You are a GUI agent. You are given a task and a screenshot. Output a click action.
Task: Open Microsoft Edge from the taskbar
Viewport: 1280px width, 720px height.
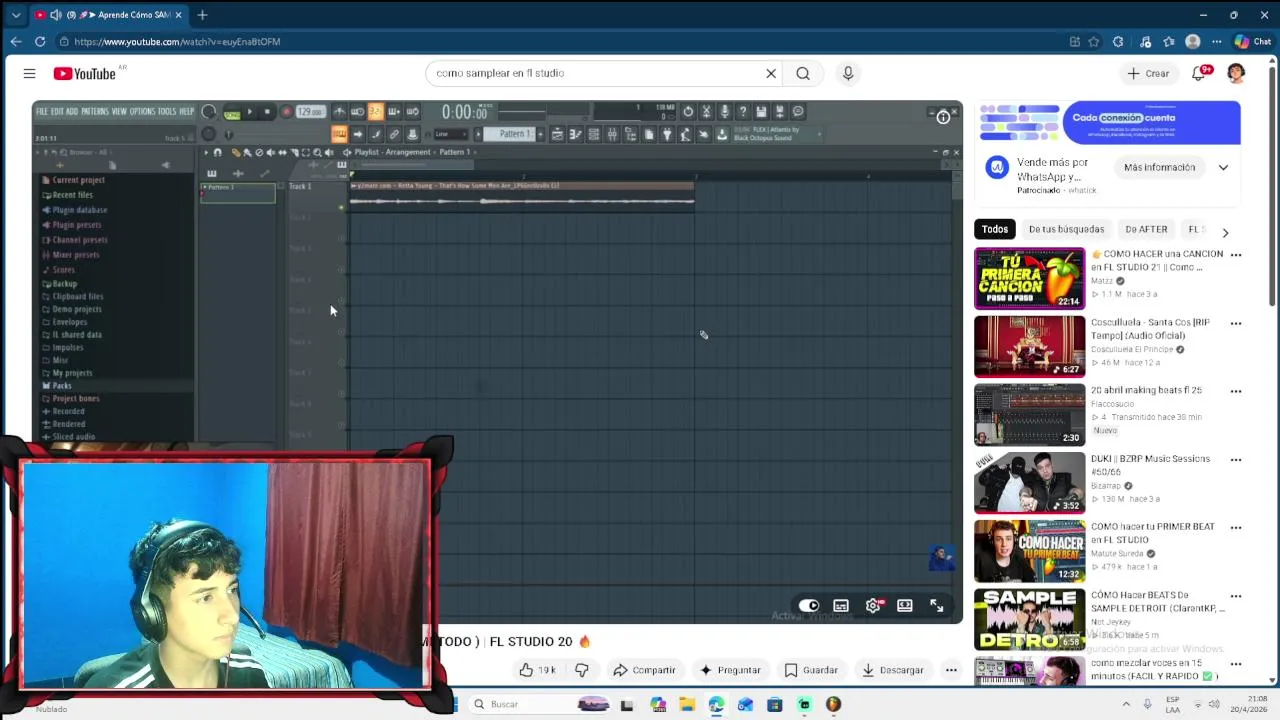(716, 704)
